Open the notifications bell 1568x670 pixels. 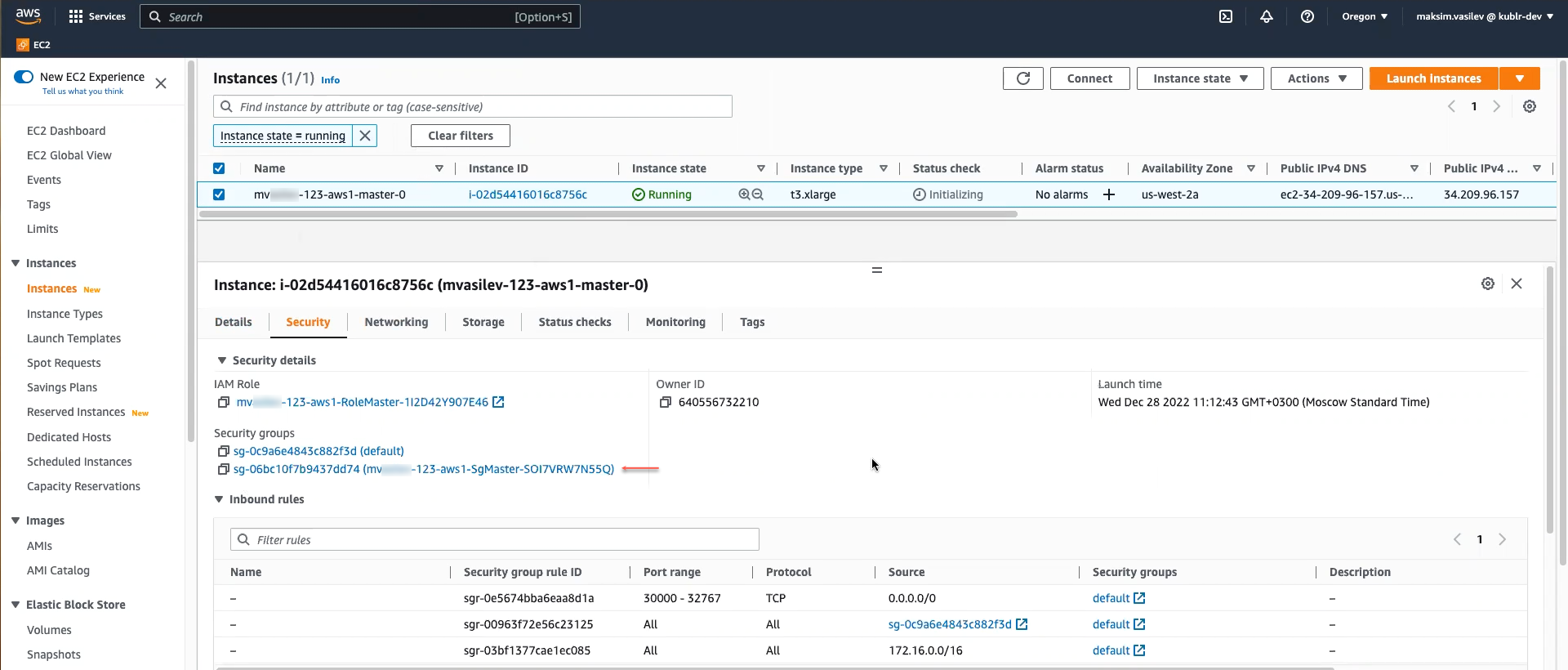click(1267, 16)
